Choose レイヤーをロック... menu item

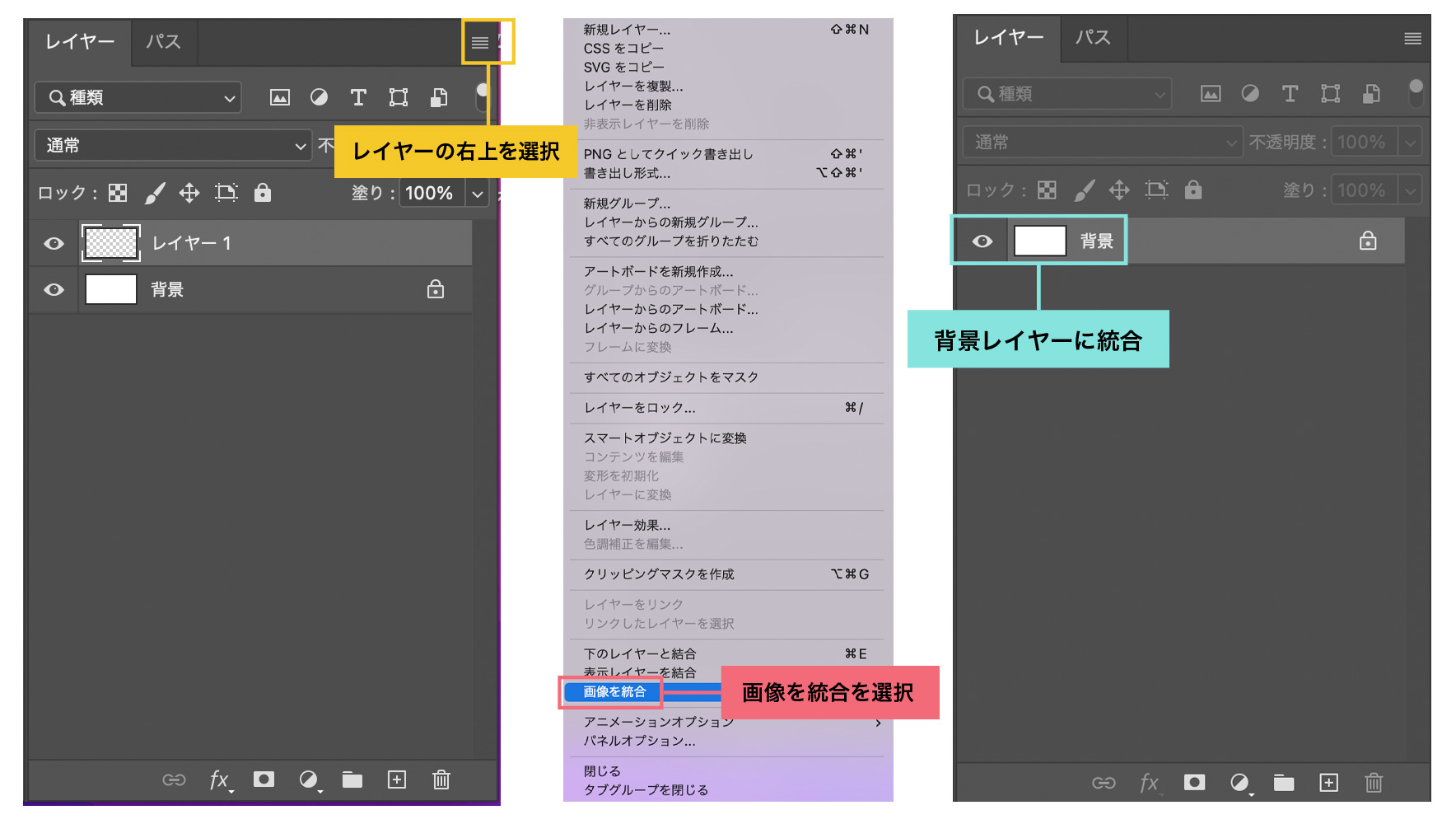(639, 408)
